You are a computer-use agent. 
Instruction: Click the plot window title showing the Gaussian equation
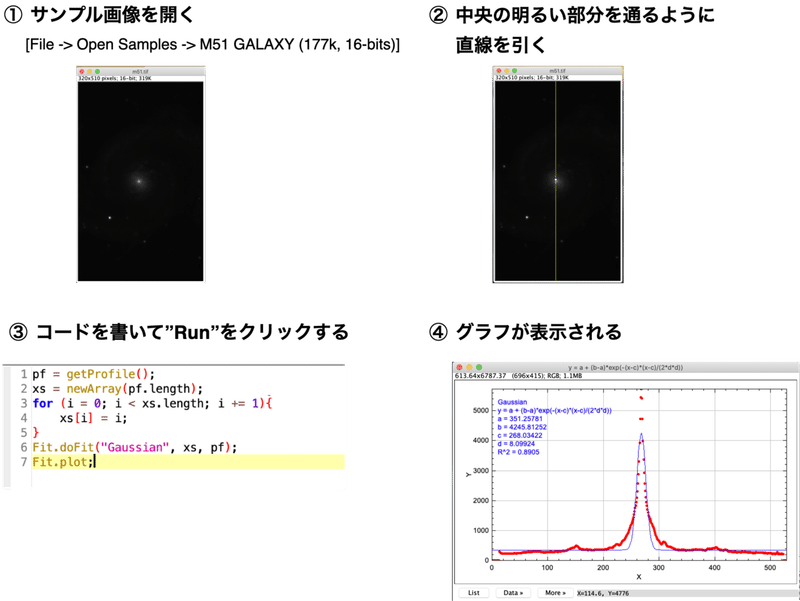(x=625, y=364)
